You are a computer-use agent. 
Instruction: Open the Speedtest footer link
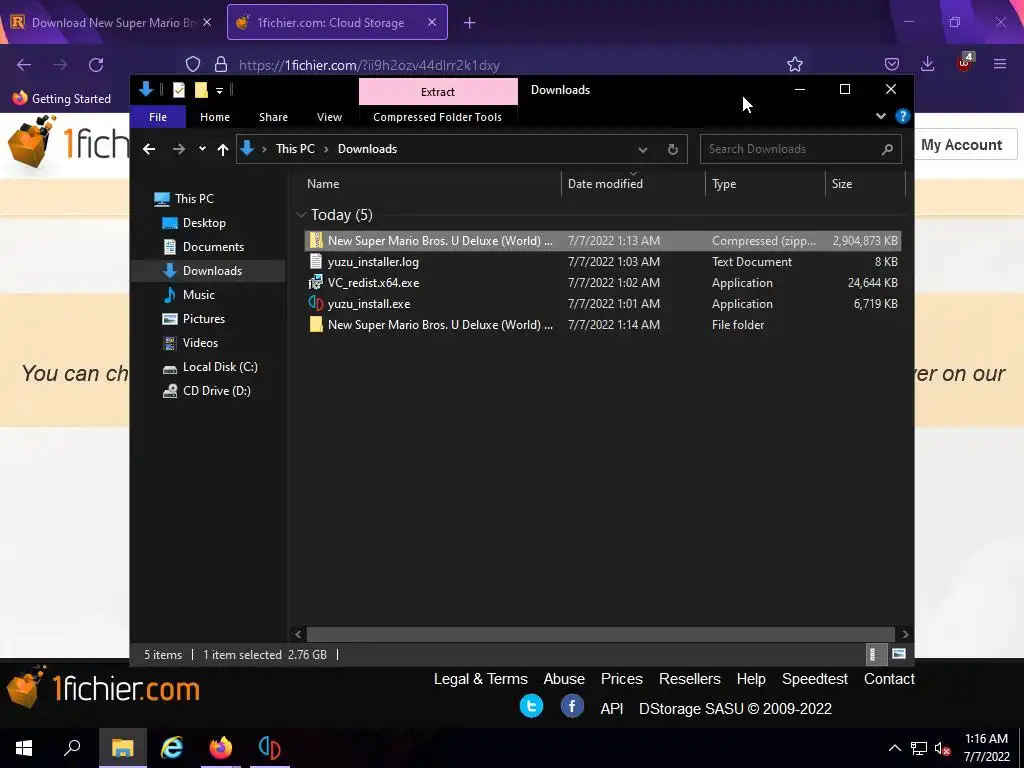(814, 679)
